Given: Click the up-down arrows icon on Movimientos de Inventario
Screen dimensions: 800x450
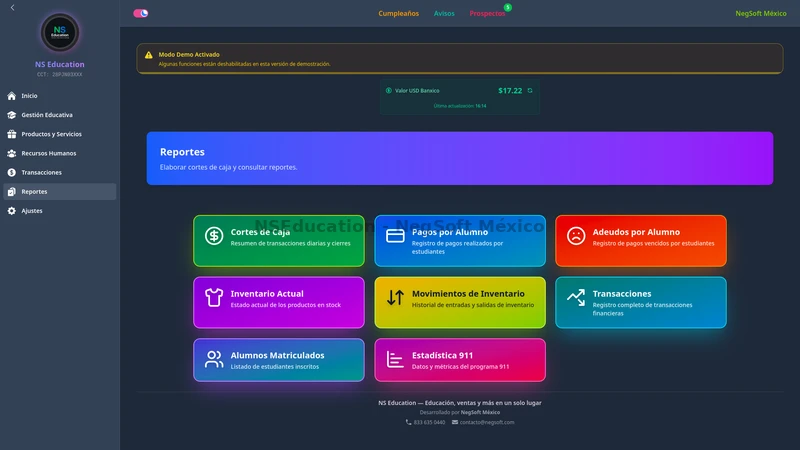Looking at the screenshot, I should pyautogui.click(x=395, y=297).
